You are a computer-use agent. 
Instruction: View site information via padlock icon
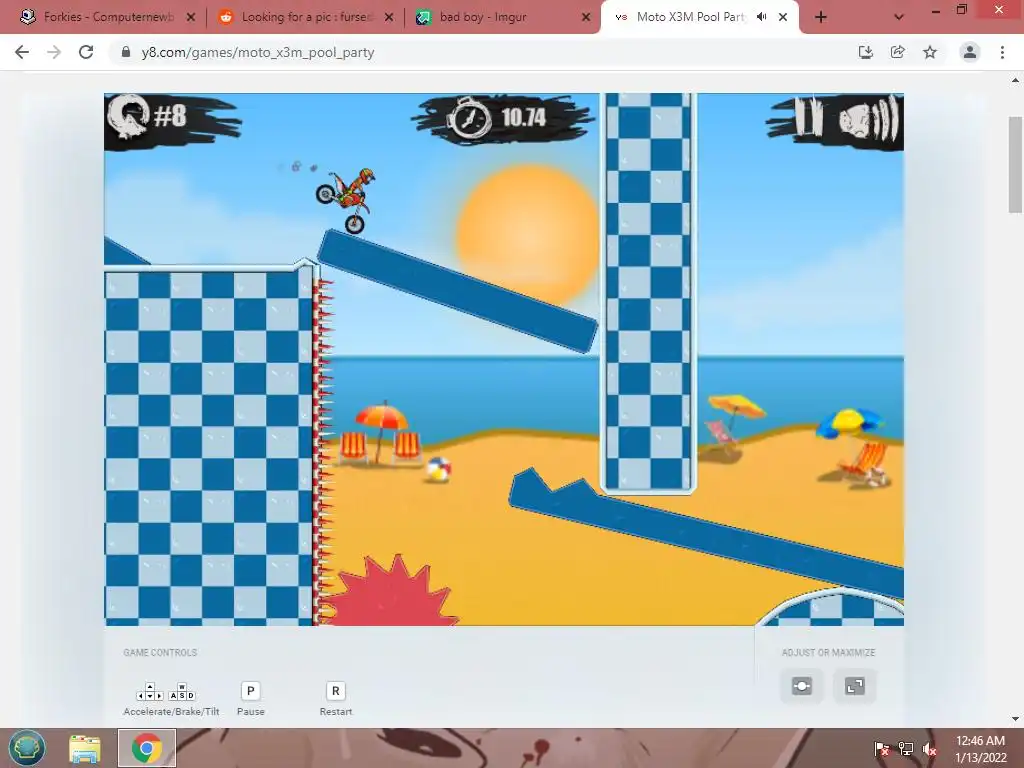pyautogui.click(x=126, y=52)
